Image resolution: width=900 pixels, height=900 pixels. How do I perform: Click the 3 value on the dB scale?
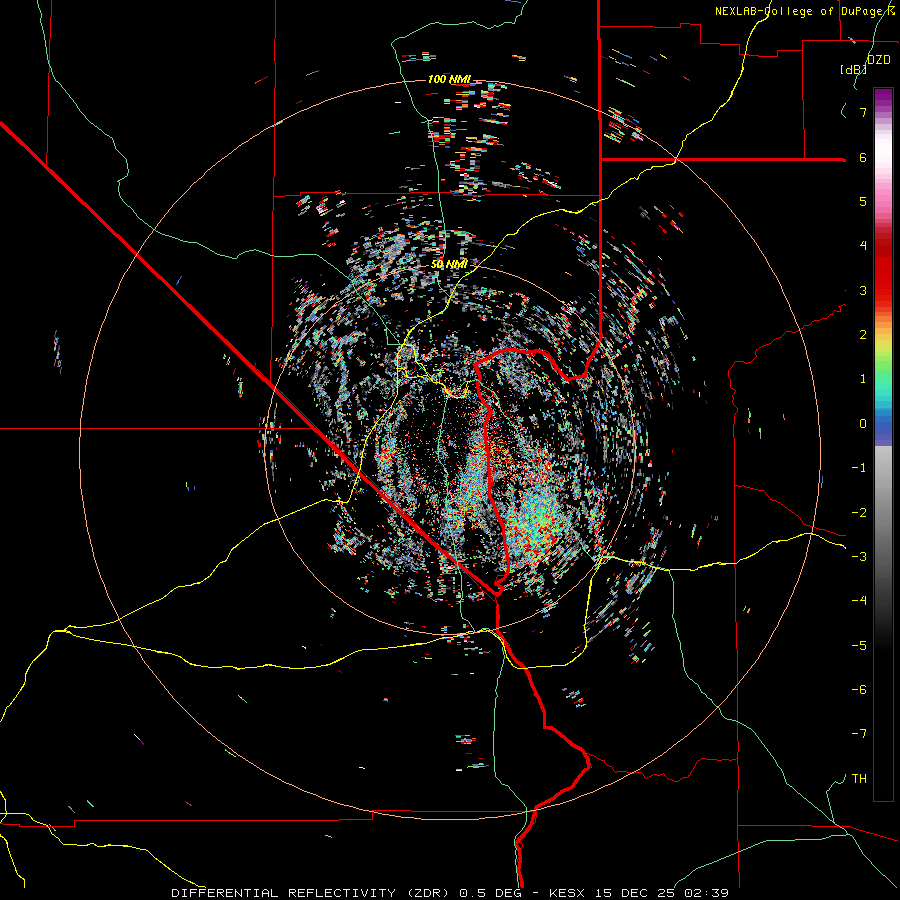863,290
